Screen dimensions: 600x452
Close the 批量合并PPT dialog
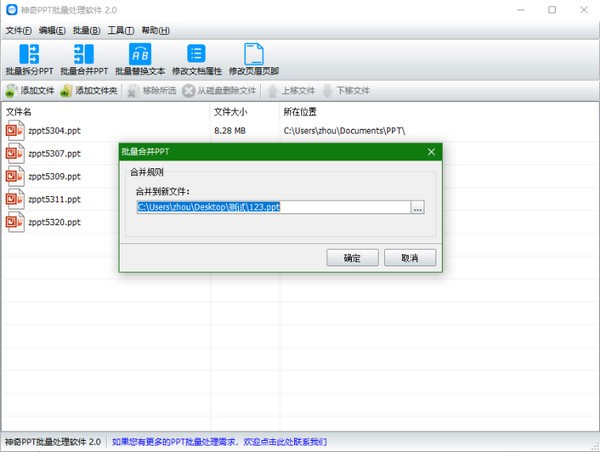click(431, 152)
